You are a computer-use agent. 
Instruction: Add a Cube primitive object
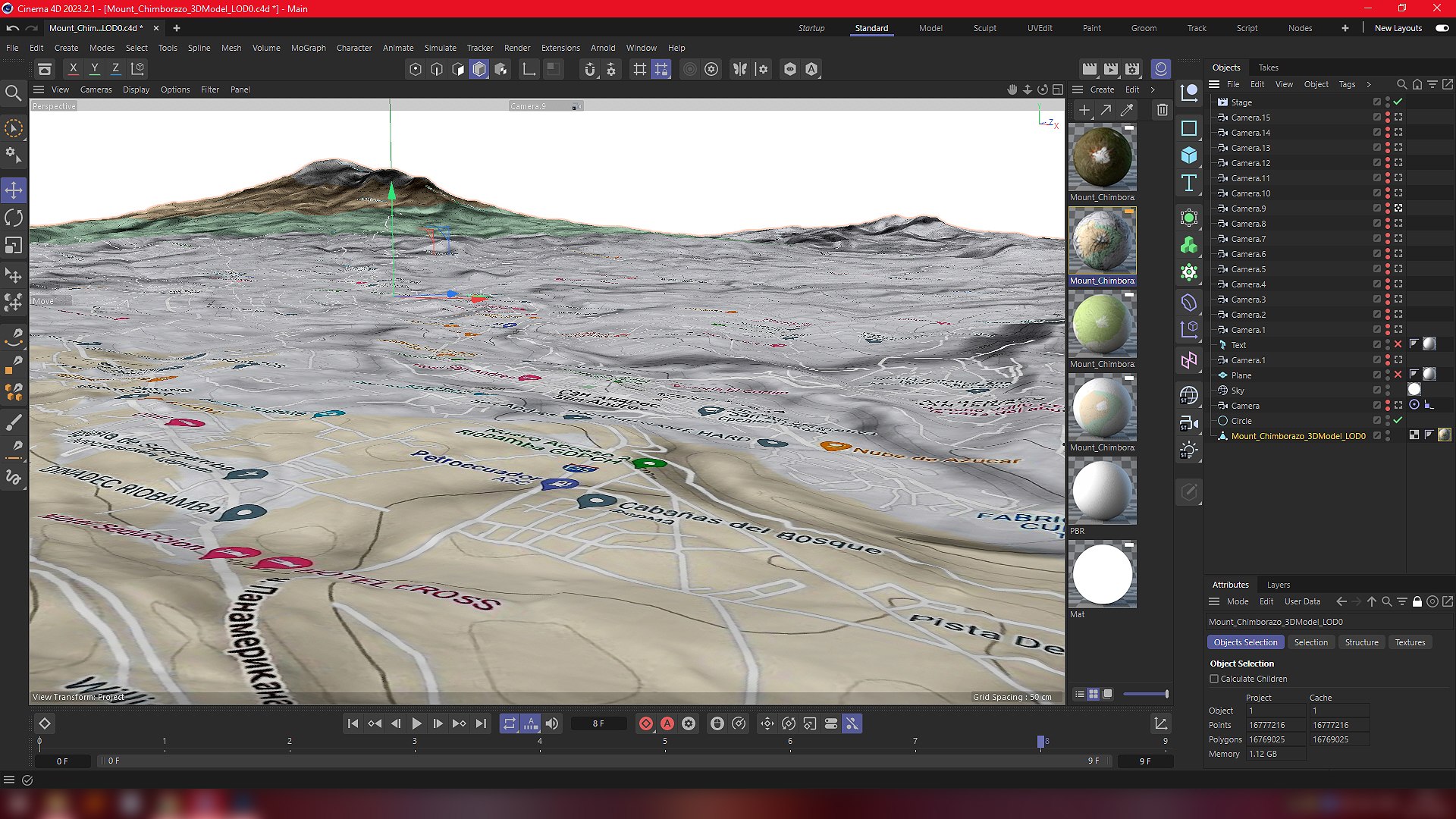coord(1188,155)
